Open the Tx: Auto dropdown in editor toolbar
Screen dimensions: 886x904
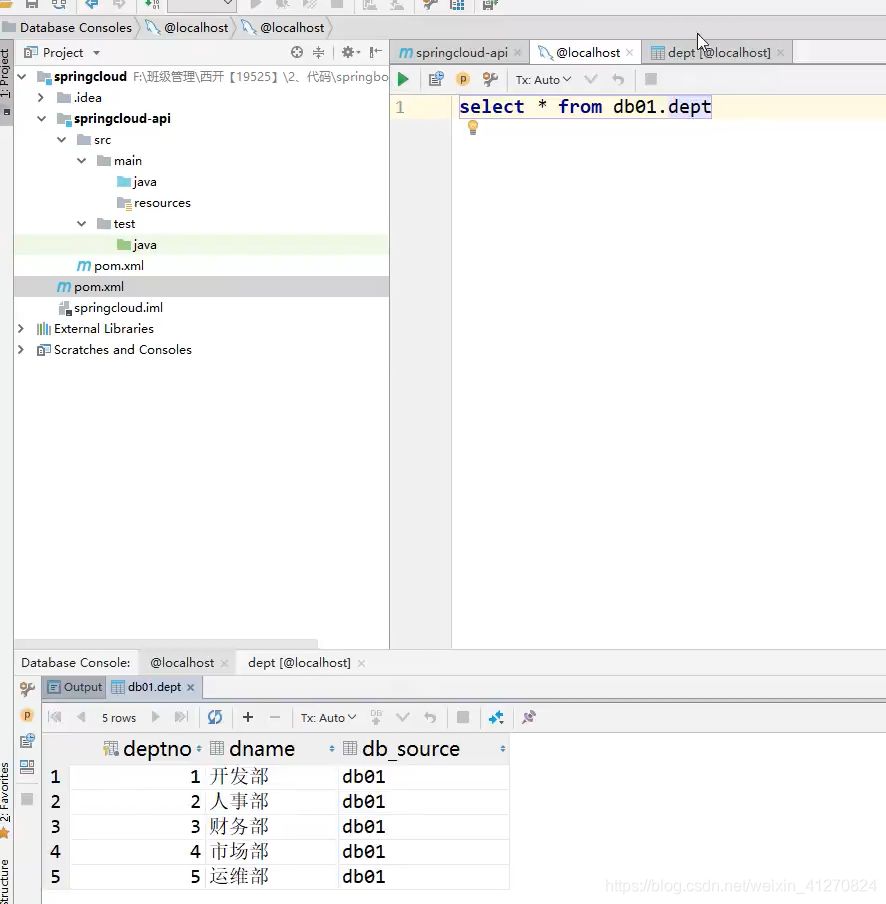point(543,80)
